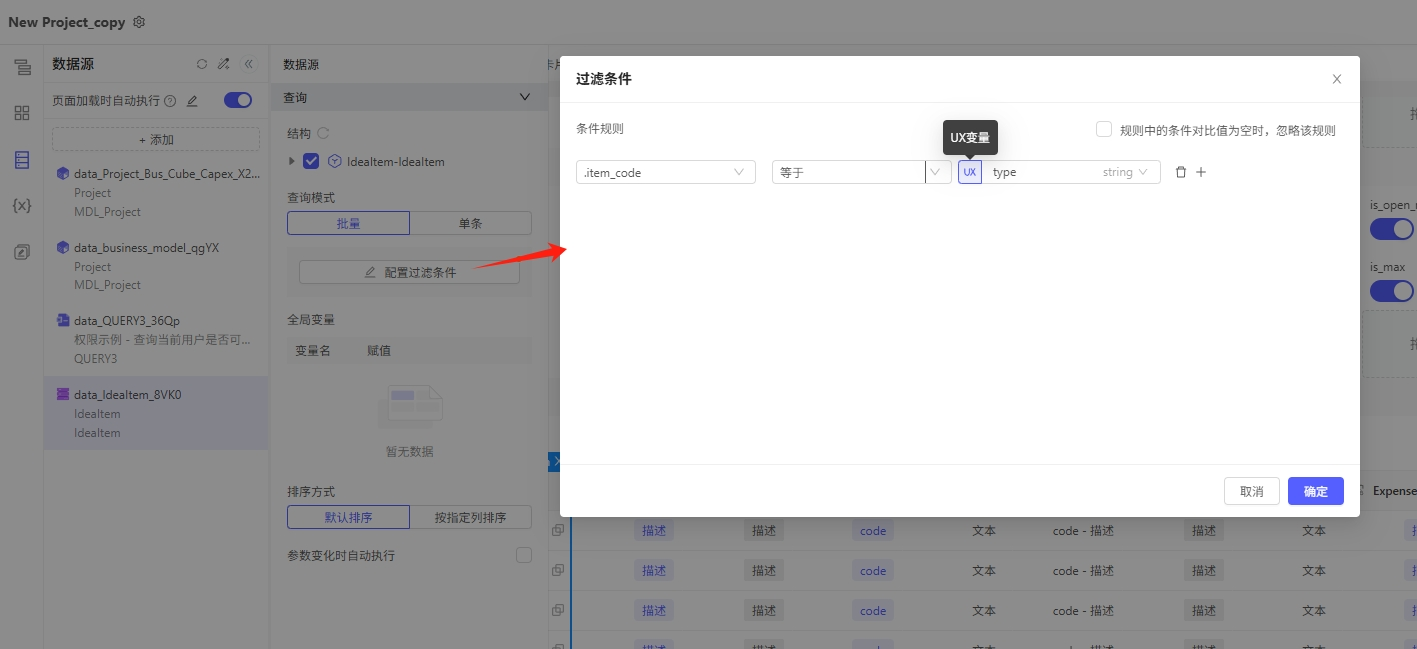Open the edit-page sidebar icon at bottom
1417x649 pixels.
[x=22, y=252]
